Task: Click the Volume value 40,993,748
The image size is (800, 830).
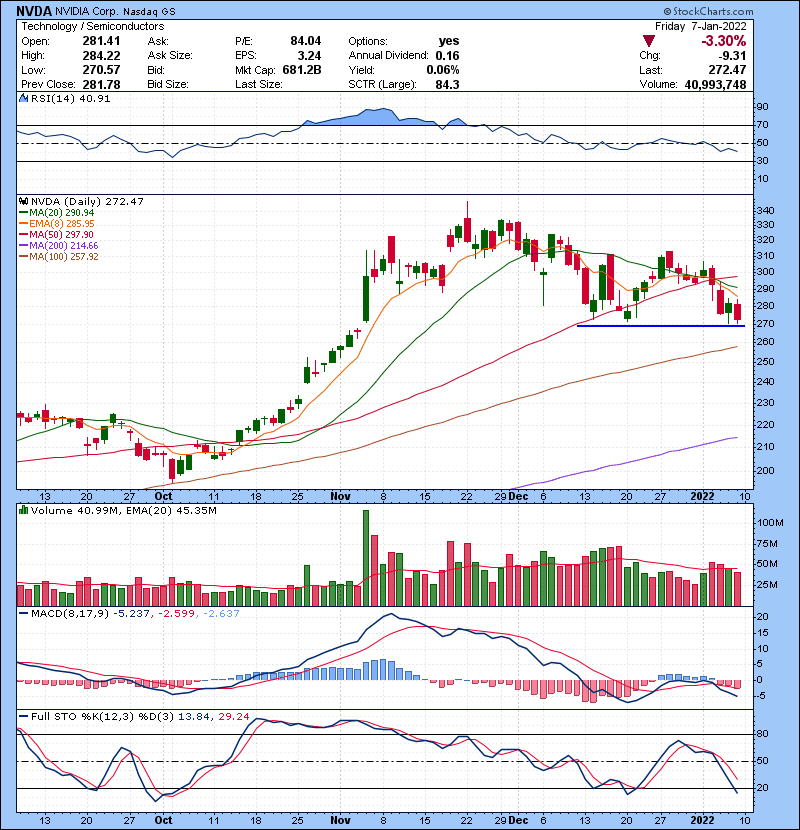Action: tap(715, 85)
